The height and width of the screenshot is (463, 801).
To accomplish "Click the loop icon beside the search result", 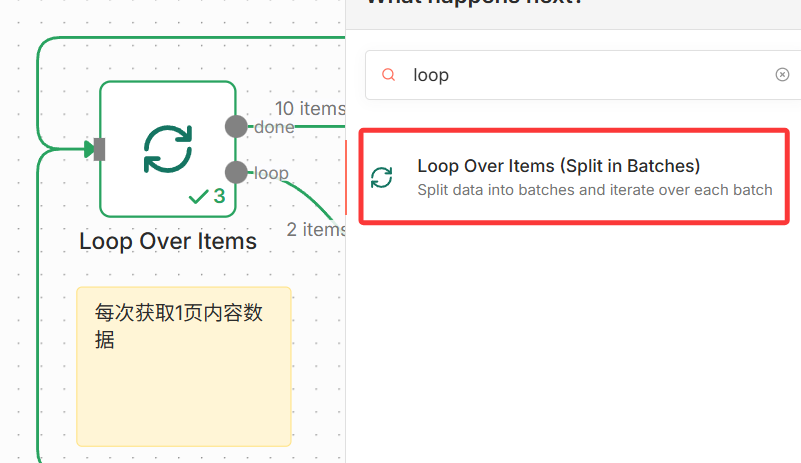I will coord(382,177).
